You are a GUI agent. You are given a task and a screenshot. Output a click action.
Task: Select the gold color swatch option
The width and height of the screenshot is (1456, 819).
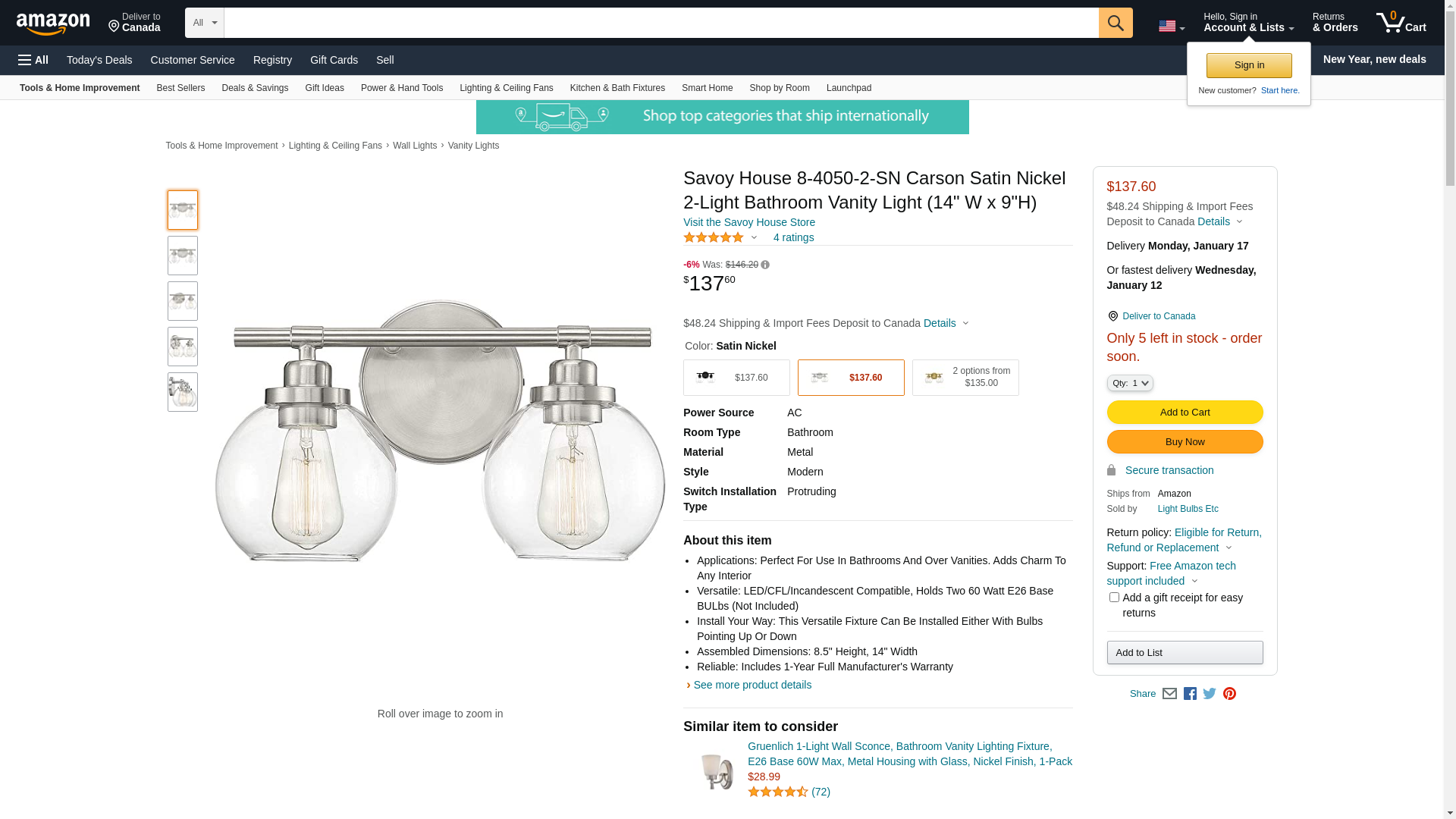pos(965,378)
